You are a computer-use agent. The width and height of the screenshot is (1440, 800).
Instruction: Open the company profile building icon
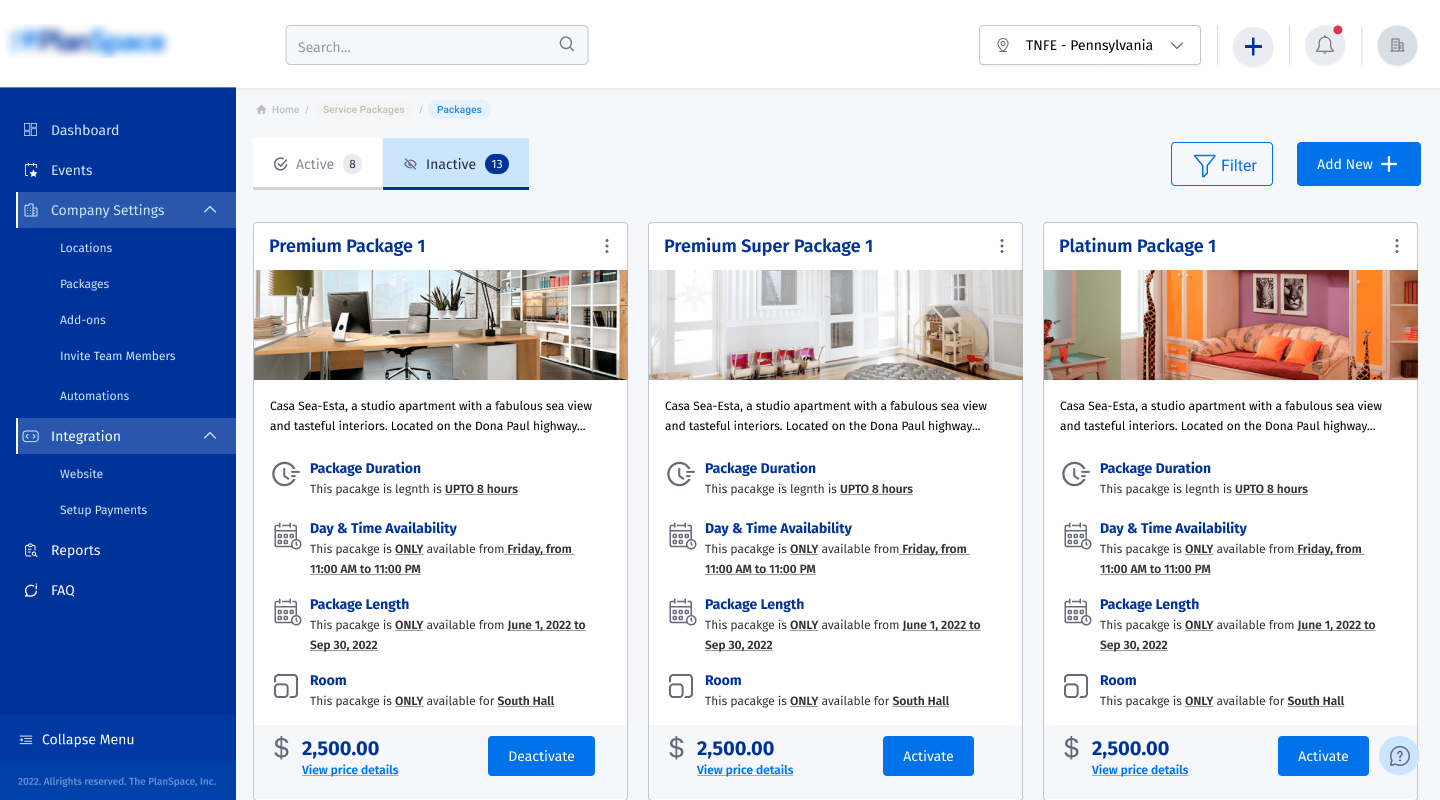click(1397, 46)
